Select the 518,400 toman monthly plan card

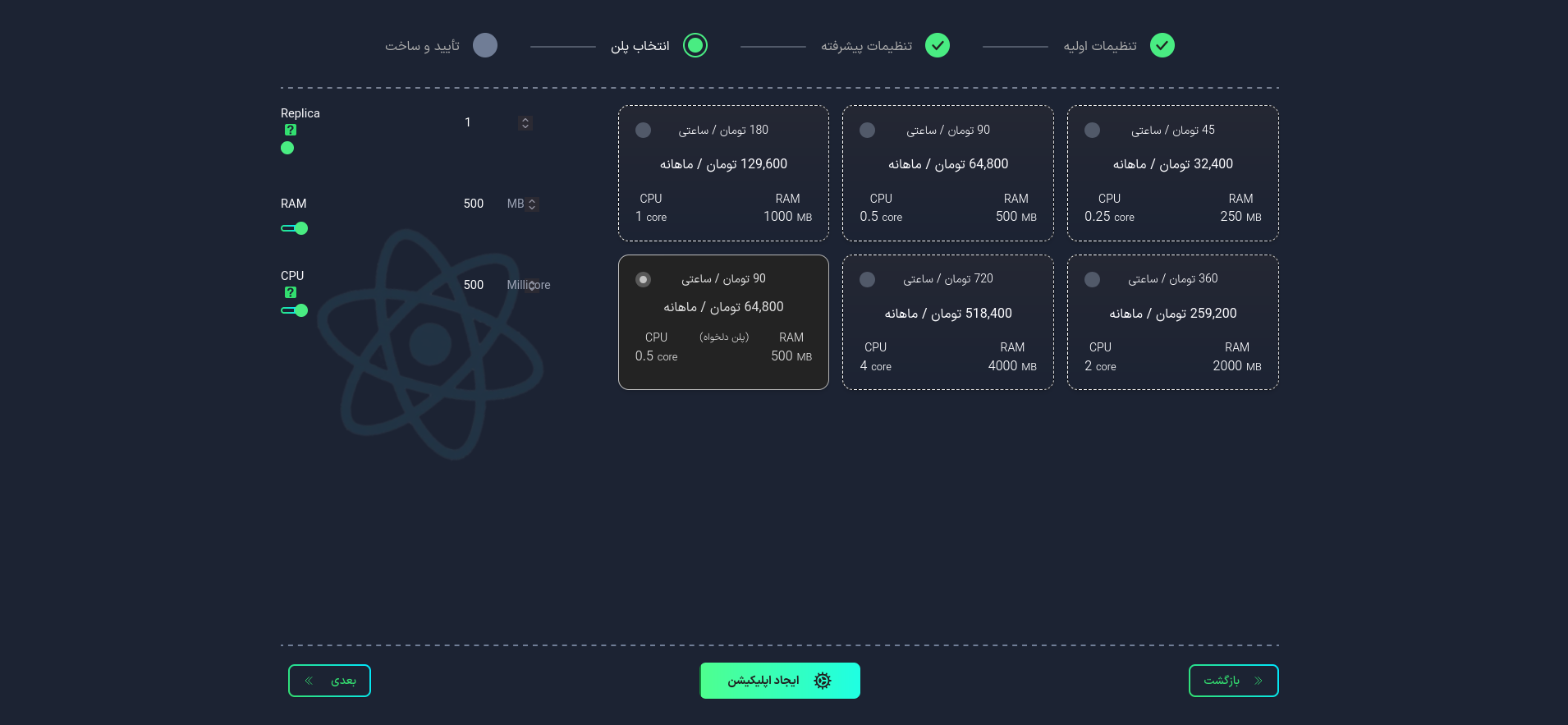click(x=948, y=322)
